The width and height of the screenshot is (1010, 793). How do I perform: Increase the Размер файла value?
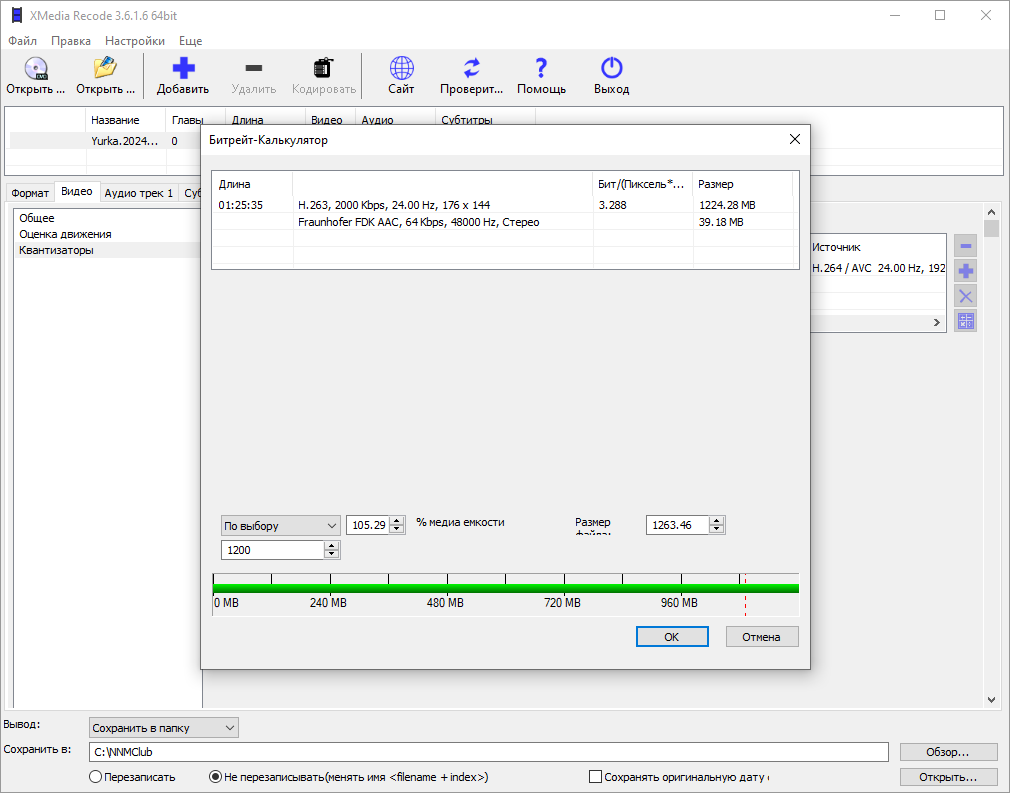coord(716,521)
